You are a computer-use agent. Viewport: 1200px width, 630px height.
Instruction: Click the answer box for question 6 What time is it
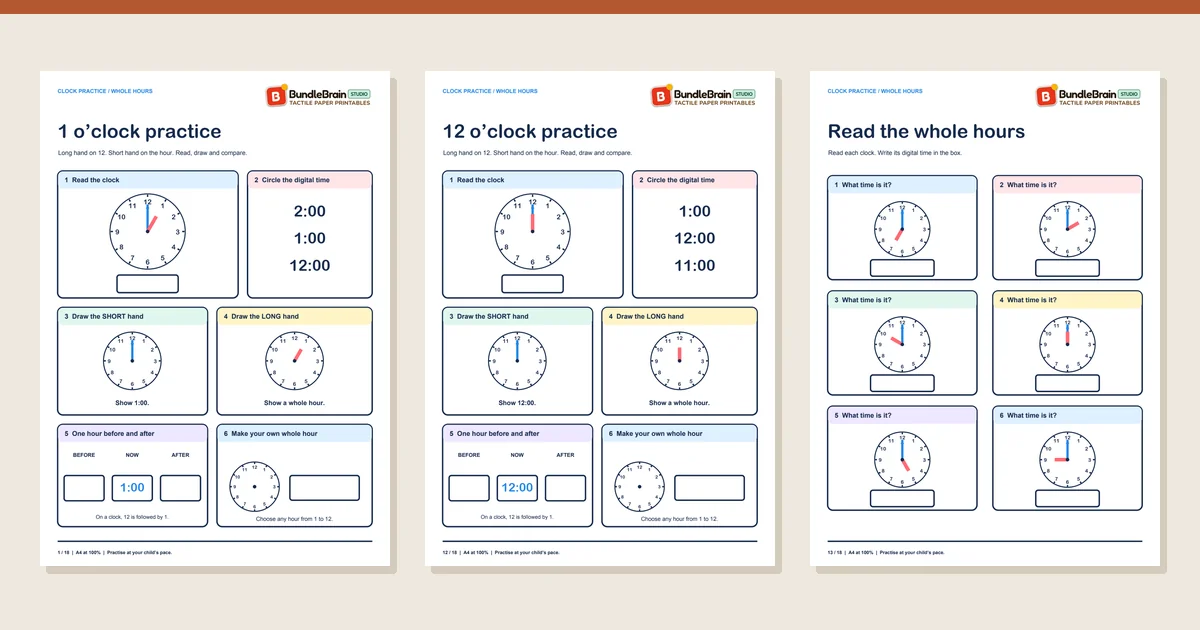(1067, 498)
